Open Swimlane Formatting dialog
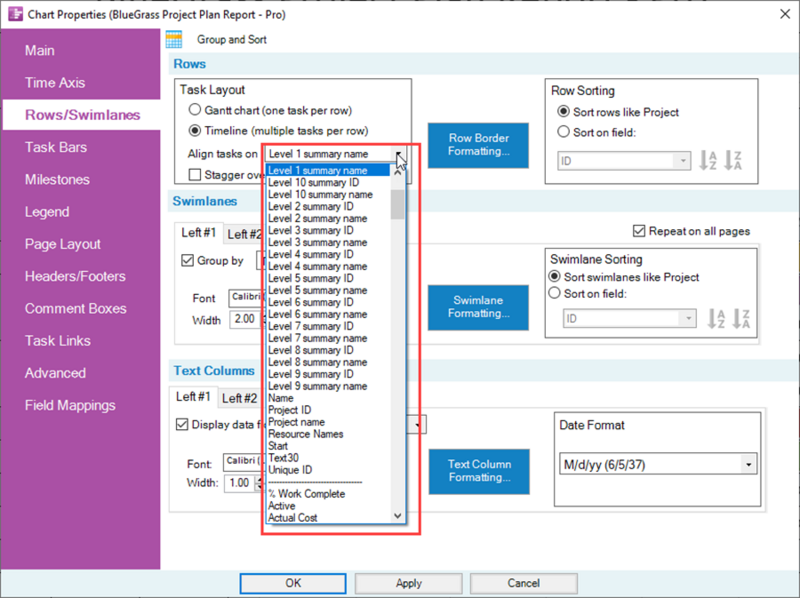Screen dimensions: 800x598 478,307
